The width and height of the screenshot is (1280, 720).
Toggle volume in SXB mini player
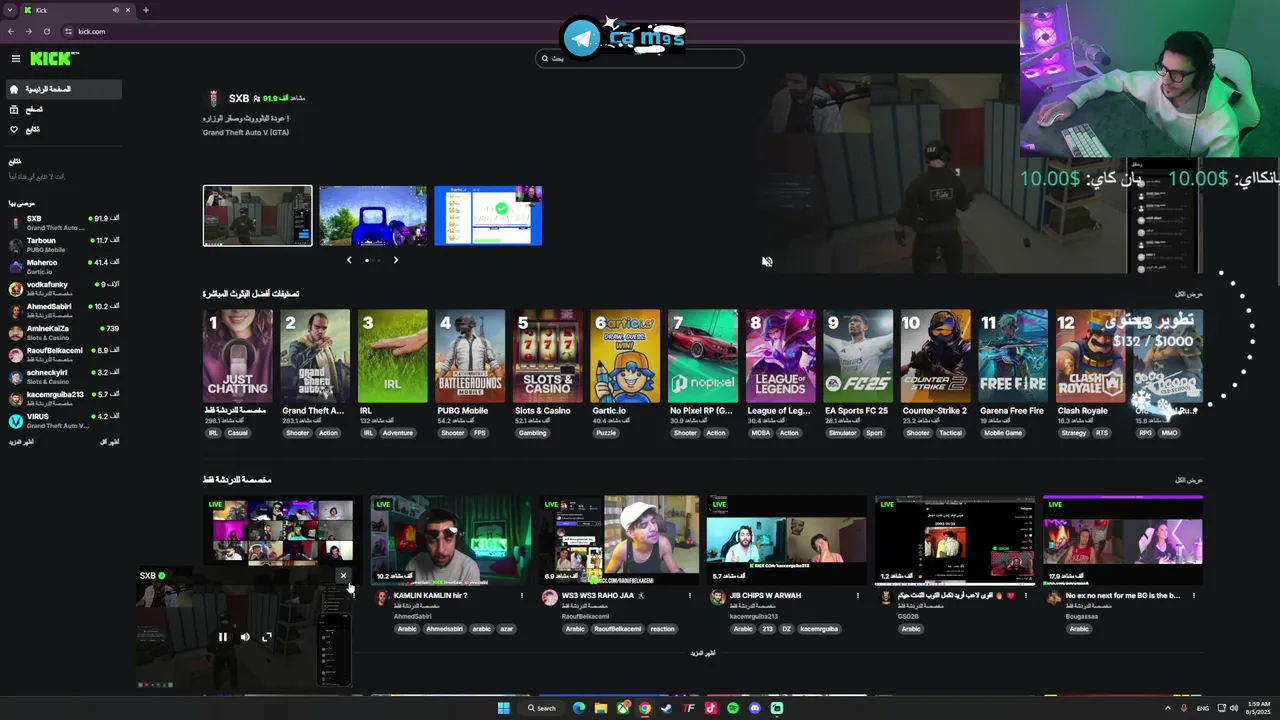(x=245, y=637)
